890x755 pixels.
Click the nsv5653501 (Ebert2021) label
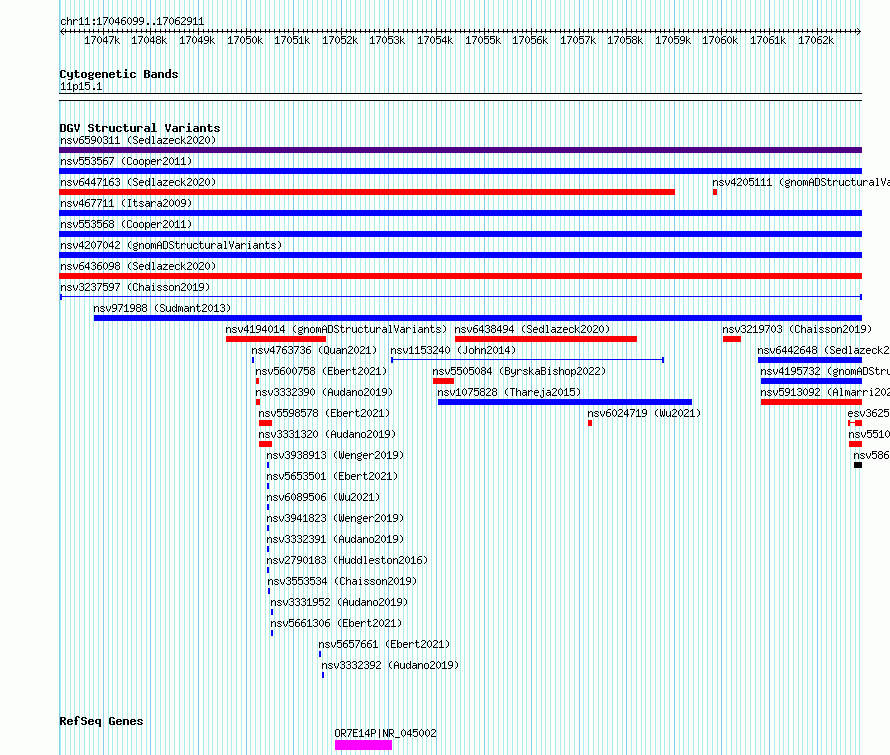pos(332,476)
